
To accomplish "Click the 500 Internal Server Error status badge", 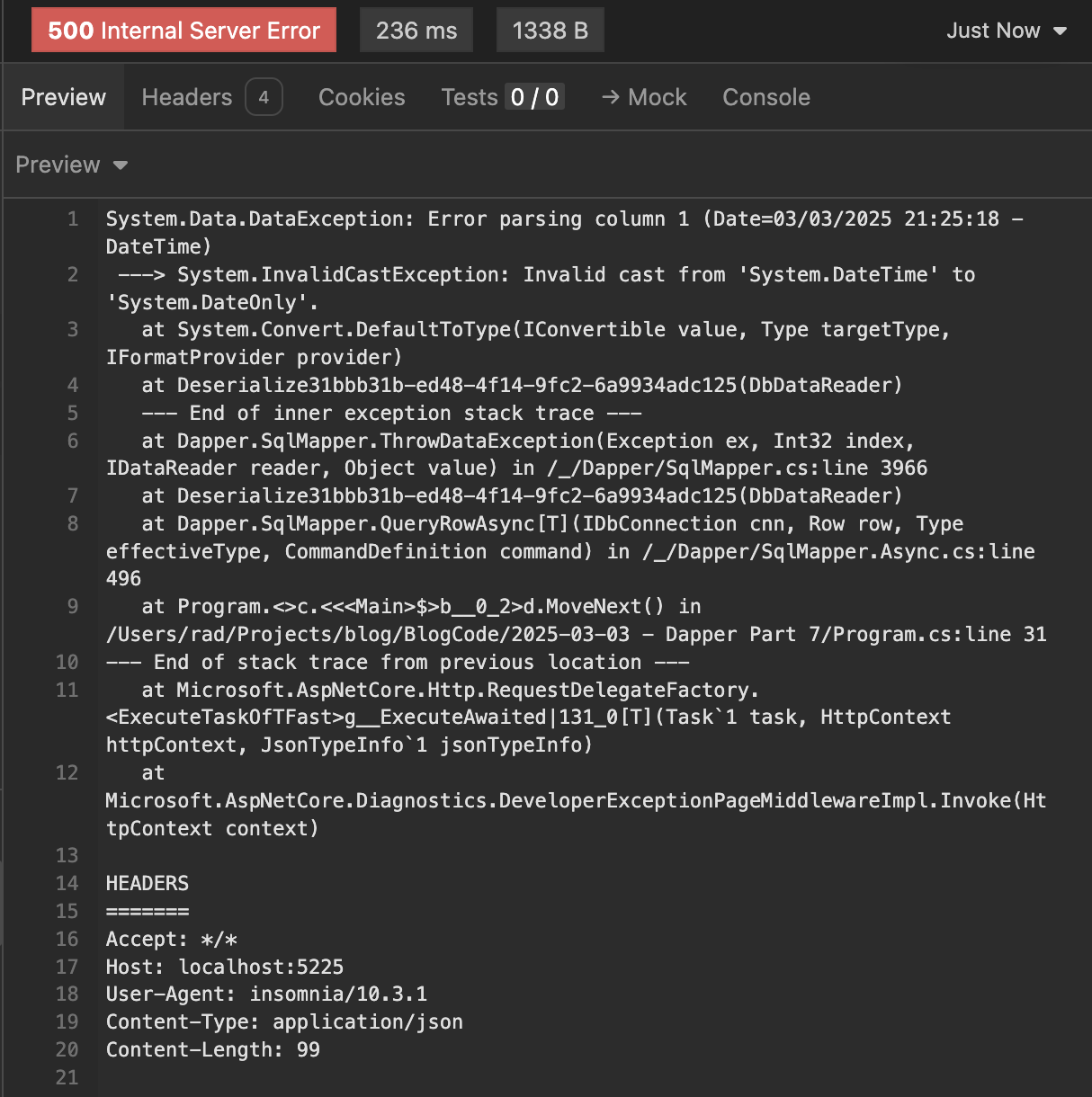I will tap(183, 31).
